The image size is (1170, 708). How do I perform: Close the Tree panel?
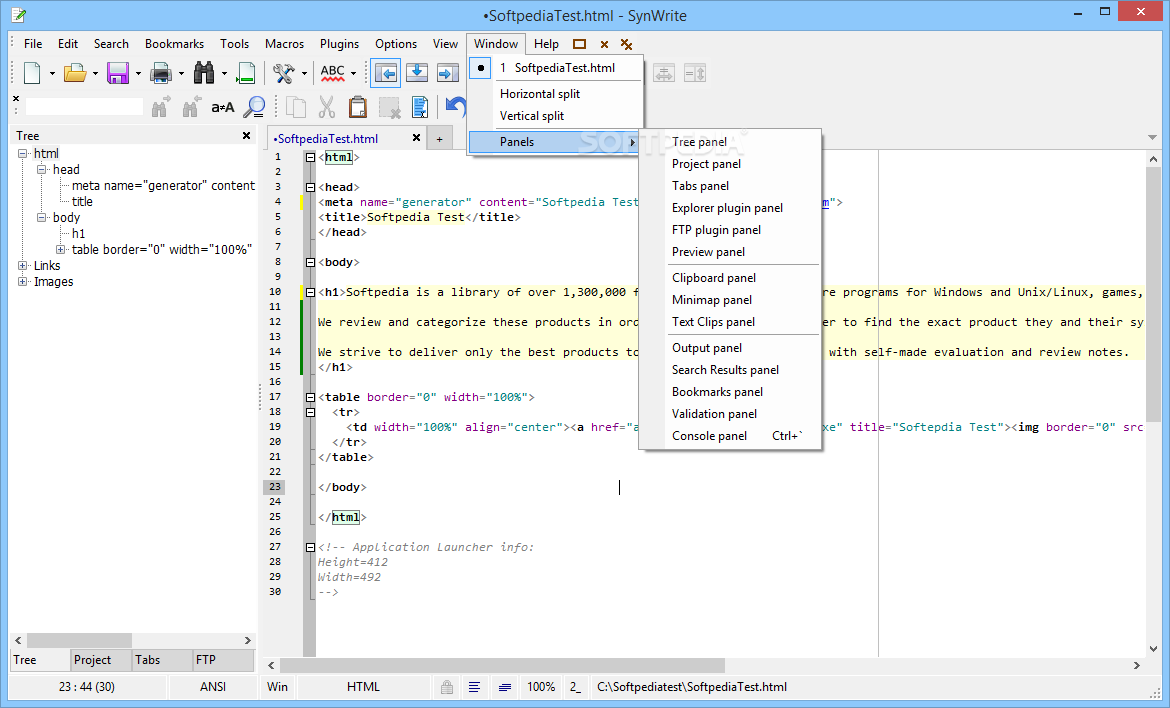point(246,136)
